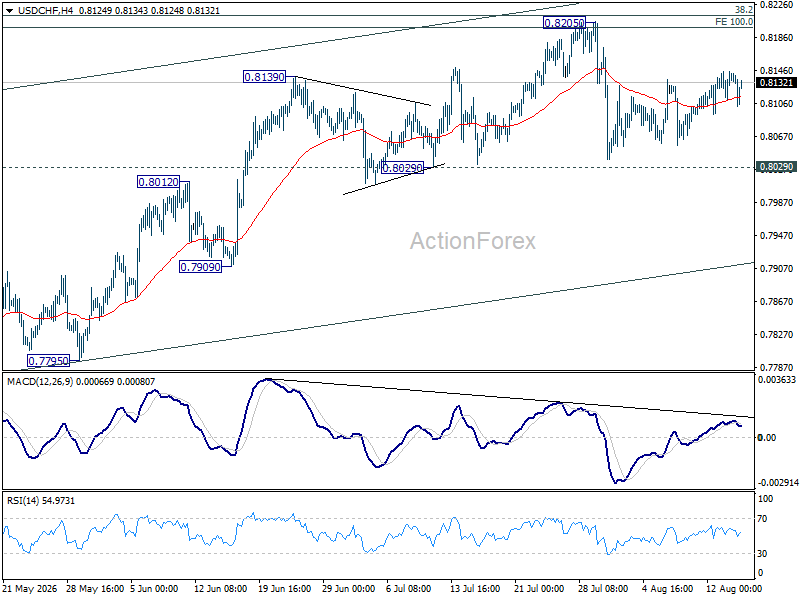The height and width of the screenshot is (600, 800).
Task: Select the 0.77950 bottom price label
Action: pos(48,361)
